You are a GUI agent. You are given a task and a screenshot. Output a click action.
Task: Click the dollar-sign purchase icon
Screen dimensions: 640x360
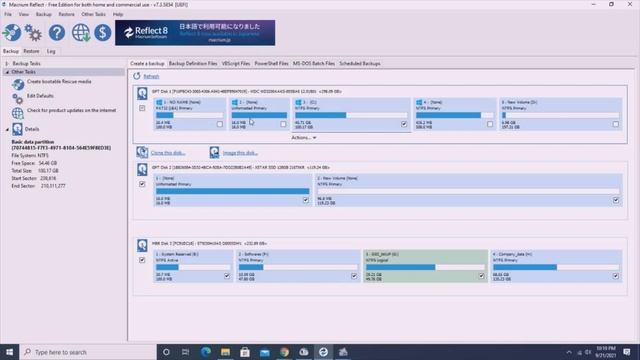pos(102,33)
